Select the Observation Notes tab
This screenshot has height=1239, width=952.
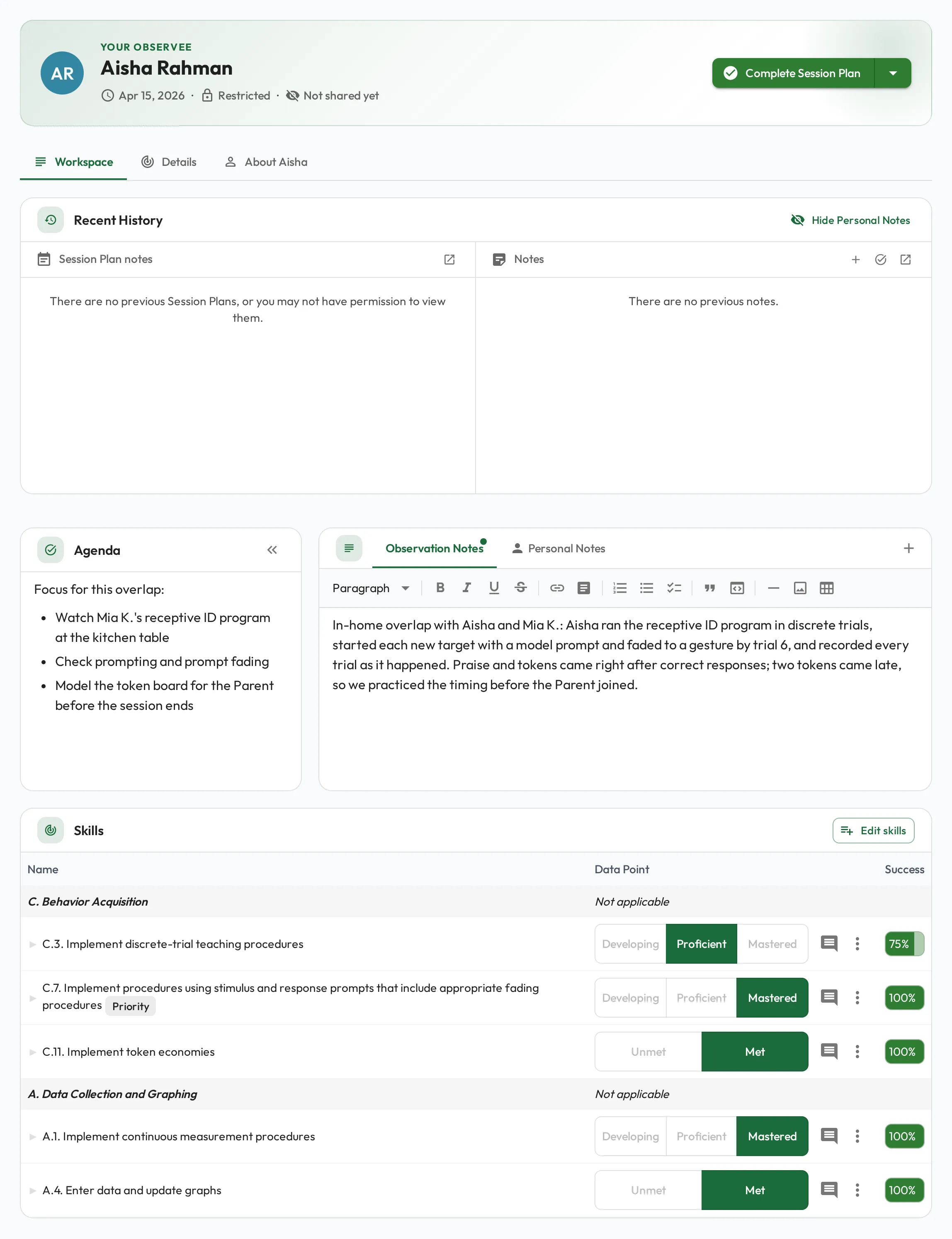(x=434, y=548)
